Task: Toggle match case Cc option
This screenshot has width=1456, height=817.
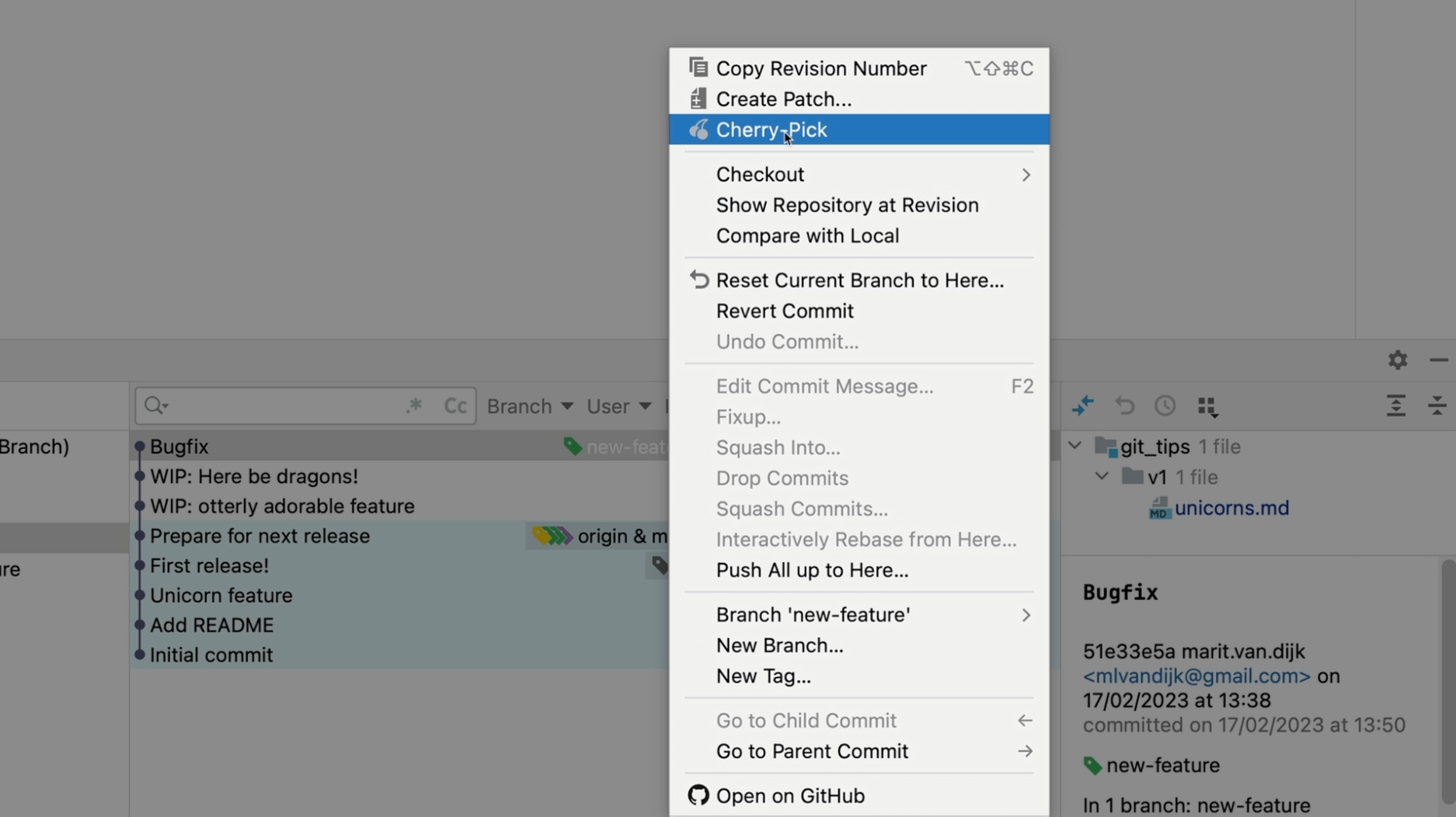Action: point(455,405)
